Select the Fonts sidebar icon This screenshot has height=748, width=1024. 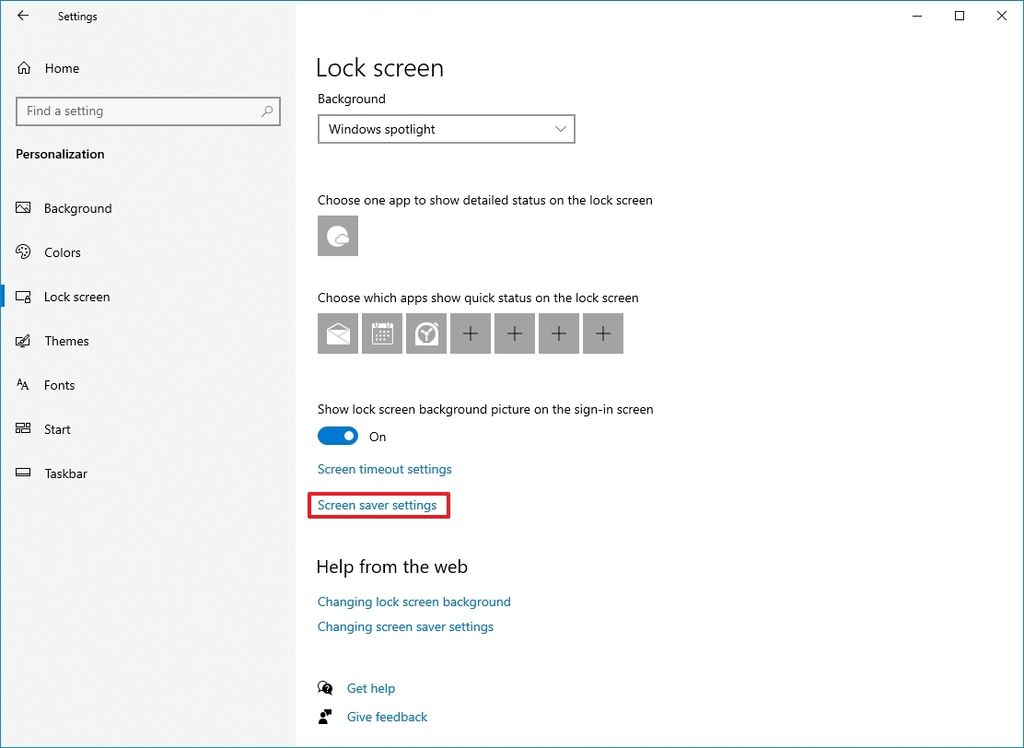(x=23, y=385)
